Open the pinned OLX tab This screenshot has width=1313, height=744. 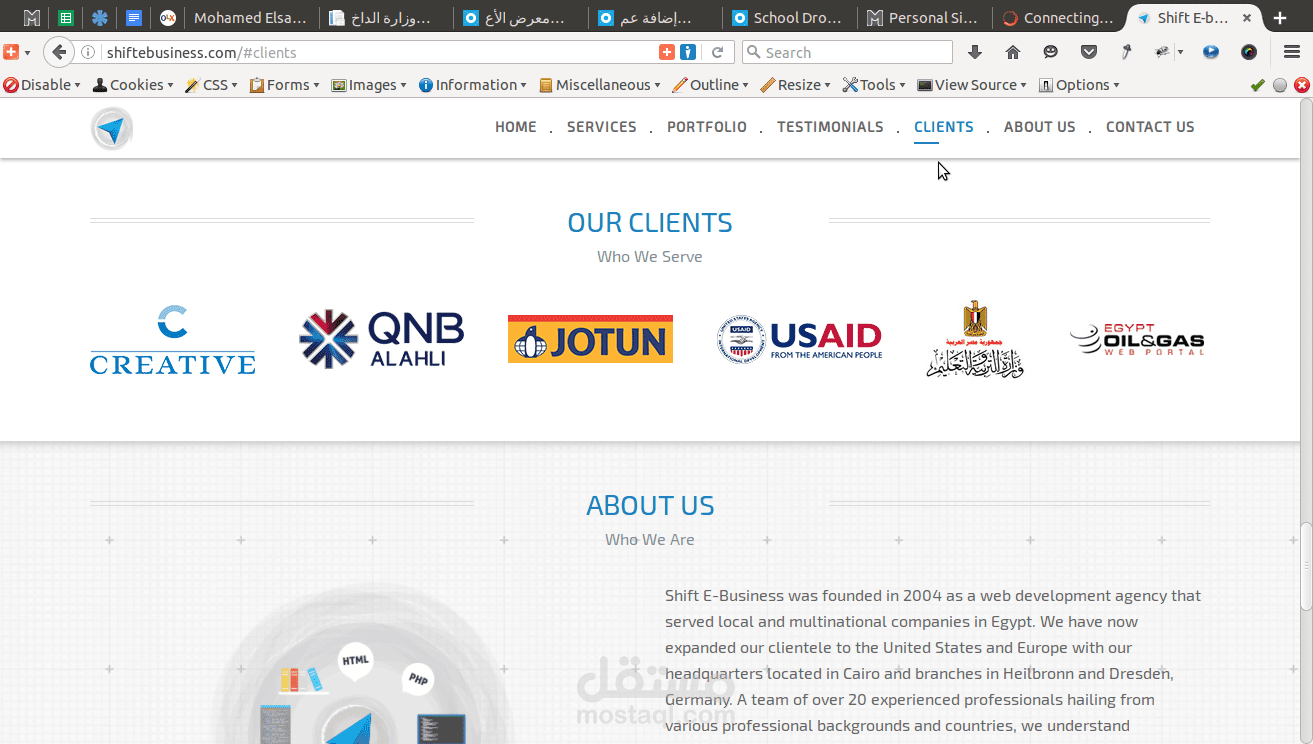[x=168, y=18]
